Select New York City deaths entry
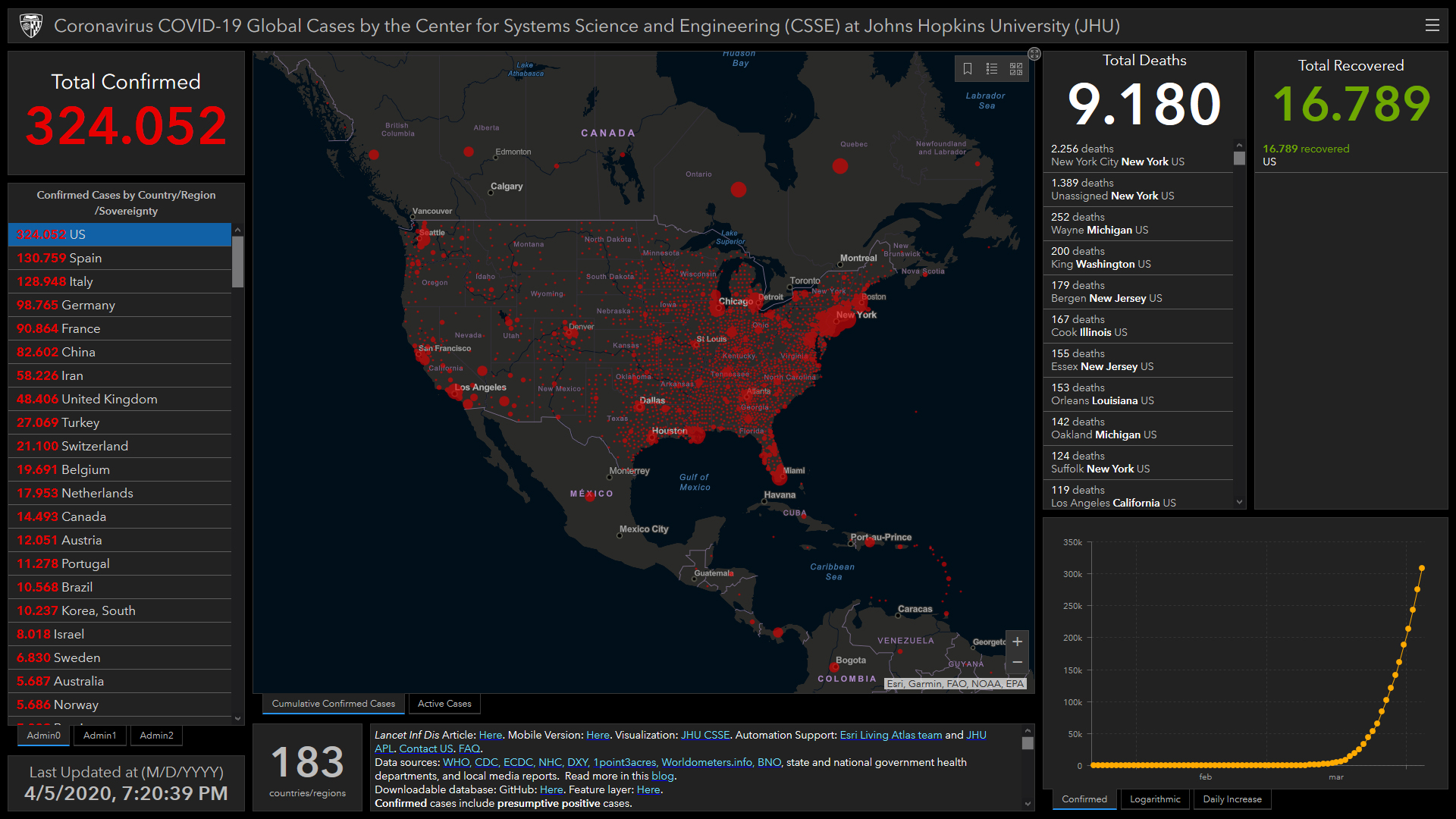 1138,155
